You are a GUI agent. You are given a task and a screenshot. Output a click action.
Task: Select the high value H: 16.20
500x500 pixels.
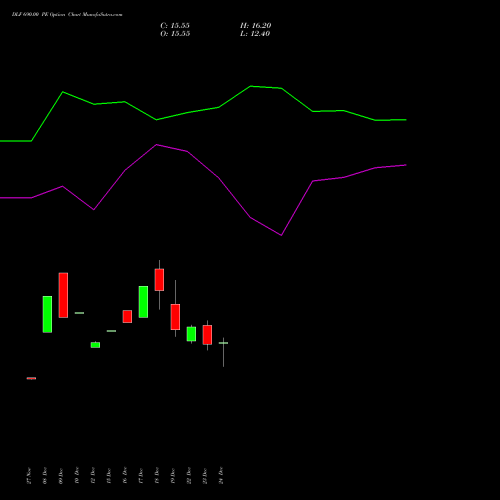[x=256, y=26]
